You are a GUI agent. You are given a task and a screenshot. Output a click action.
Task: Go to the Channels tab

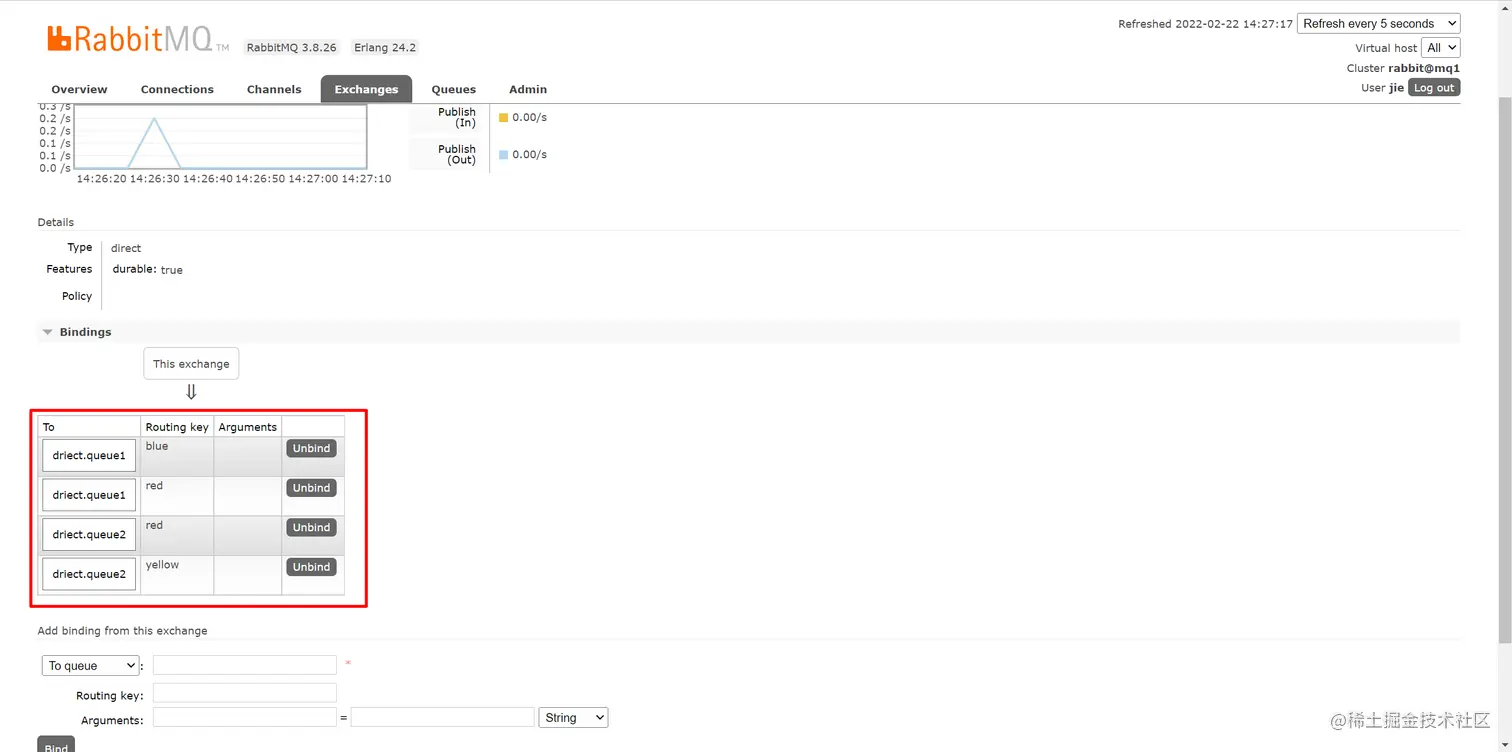274,89
